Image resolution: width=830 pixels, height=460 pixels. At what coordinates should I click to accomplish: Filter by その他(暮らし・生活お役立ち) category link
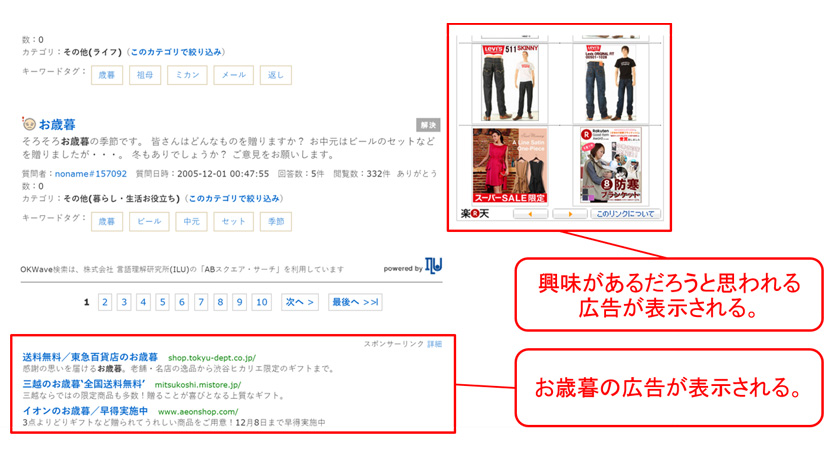coord(234,199)
